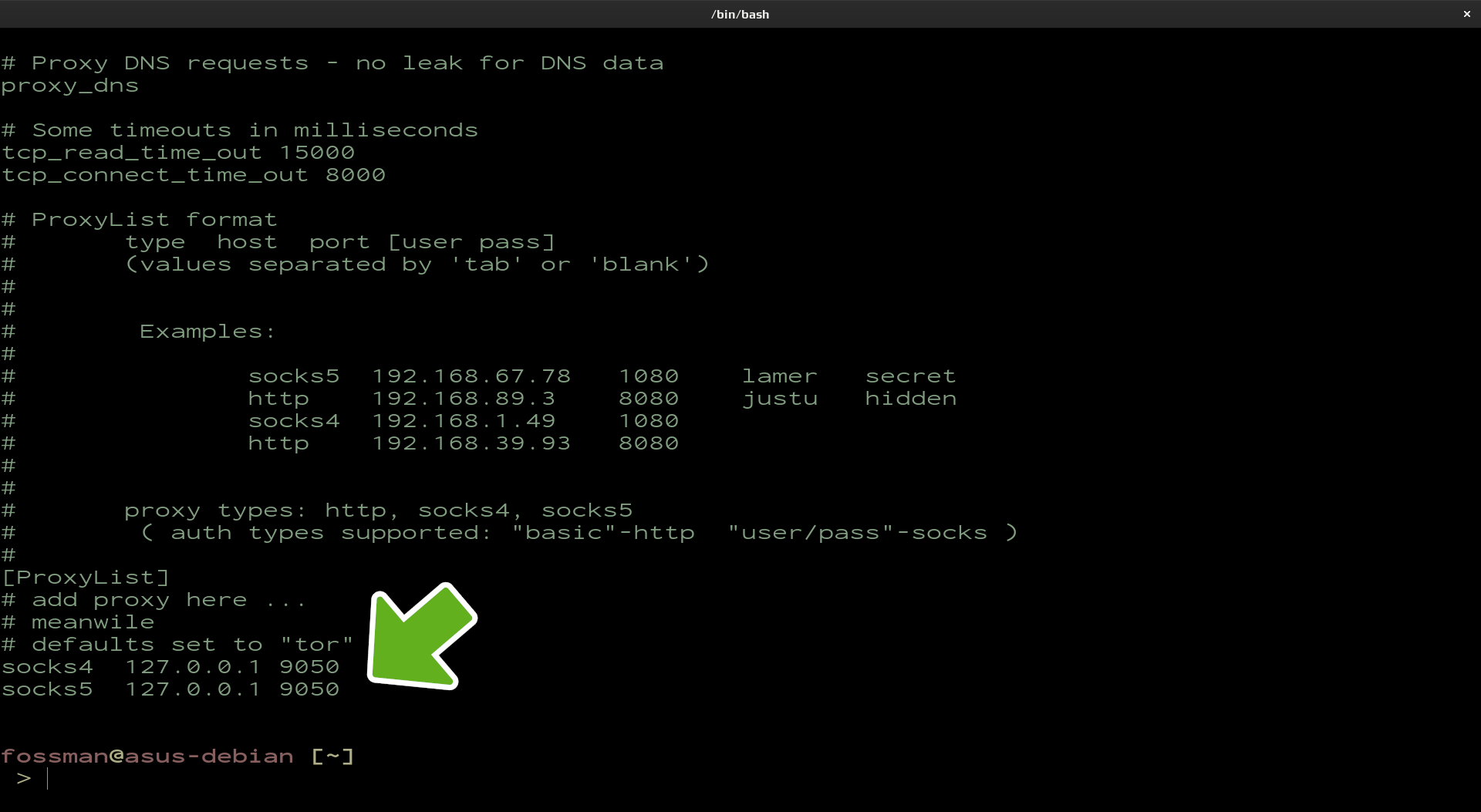1481x812 pixels.
Task: Click the proxy_dns option line
Action: coord(70,86)
